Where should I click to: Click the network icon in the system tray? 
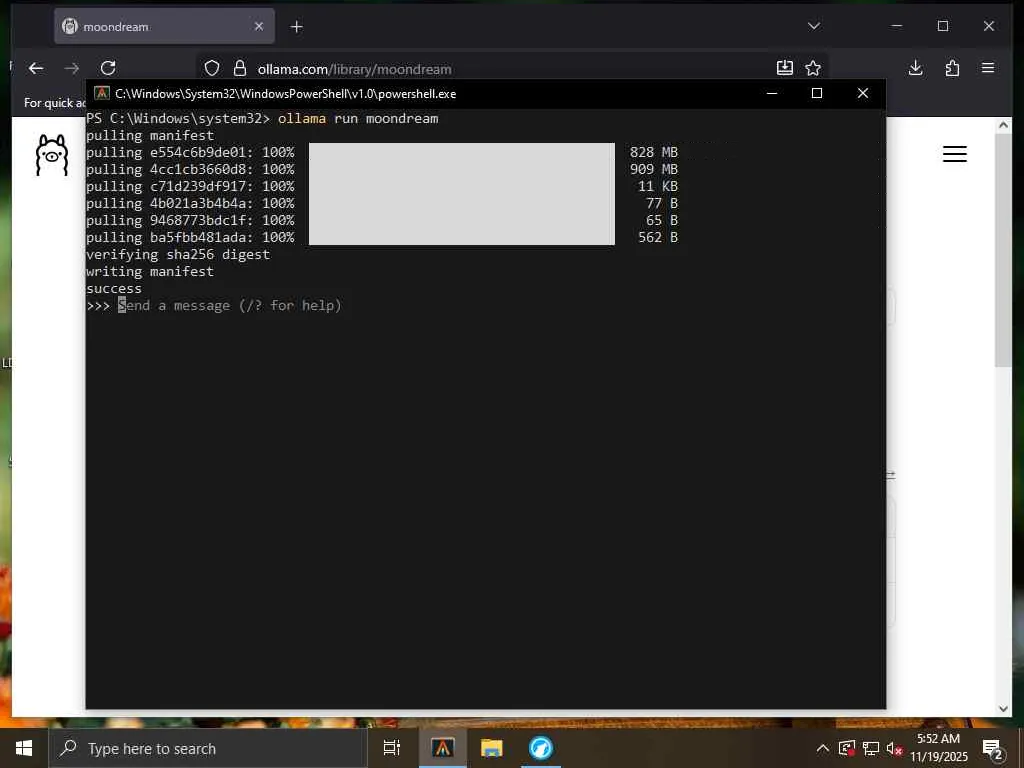(x=871, y=748)
